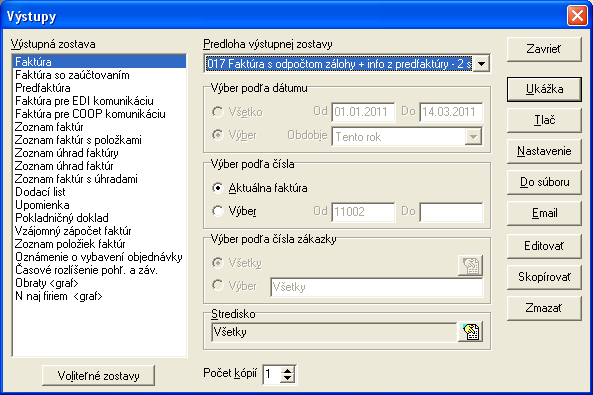The height and width of the screenshot is (395, 593).
Task: Open Voliteľné zostavy button
Action: tap(98, 376)
